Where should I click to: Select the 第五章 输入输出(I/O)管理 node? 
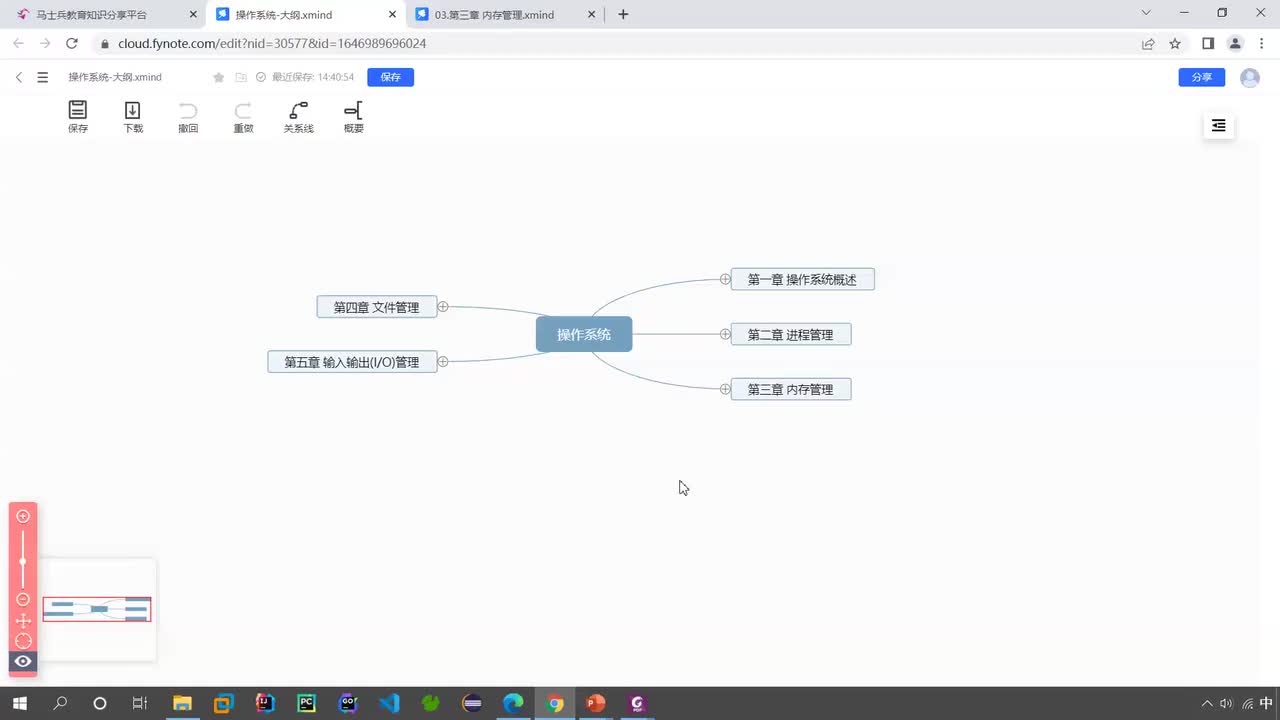point(352,362)
